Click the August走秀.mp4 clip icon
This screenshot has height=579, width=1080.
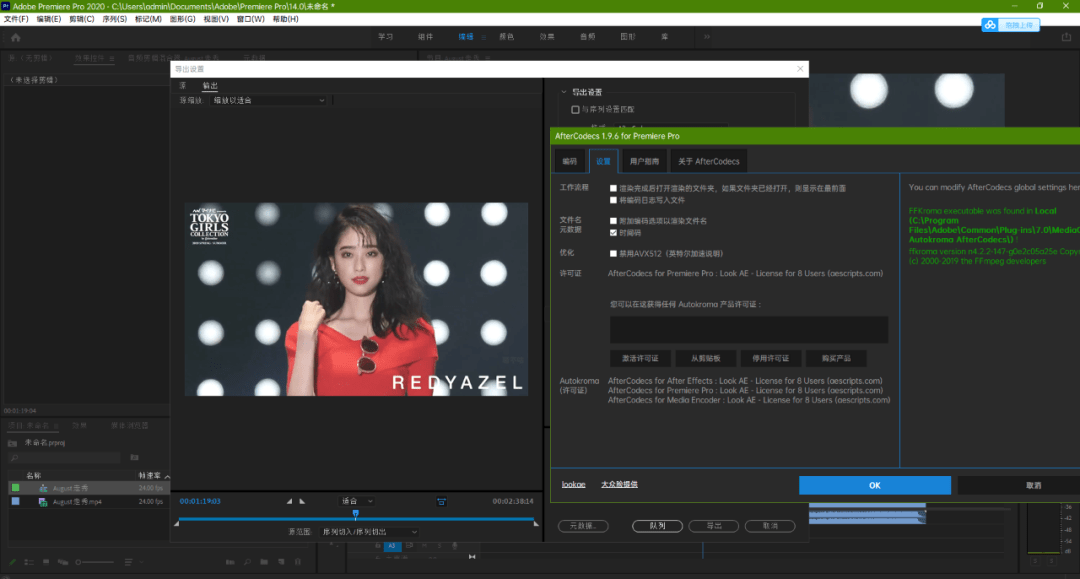(x=43, y=501)
